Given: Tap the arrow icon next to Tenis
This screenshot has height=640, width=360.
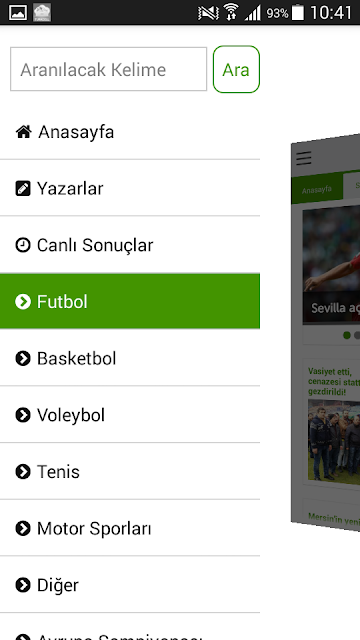Looking at the screenshot, I should click(23, 472).
